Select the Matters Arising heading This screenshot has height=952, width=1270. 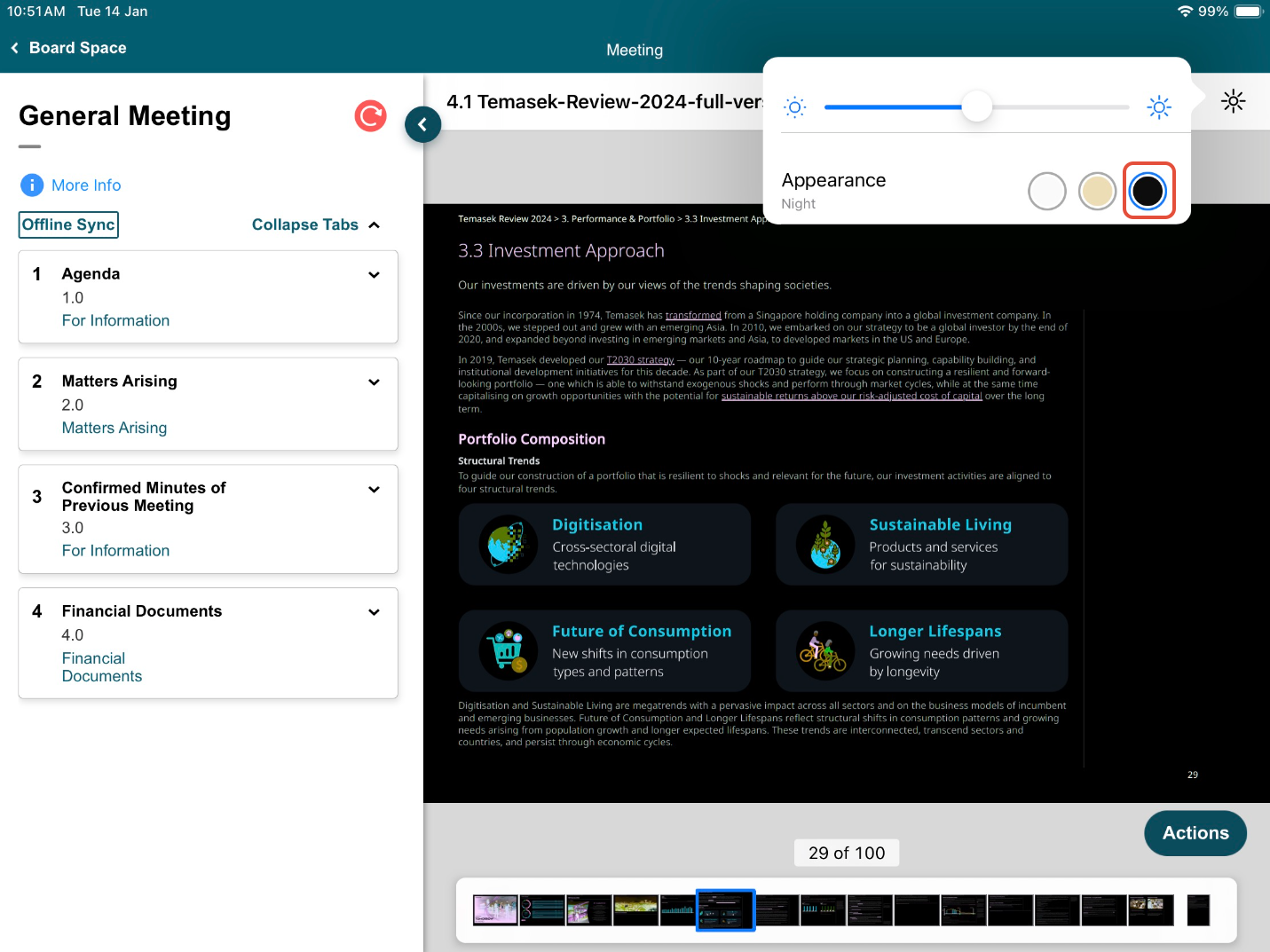pos(120,381)
